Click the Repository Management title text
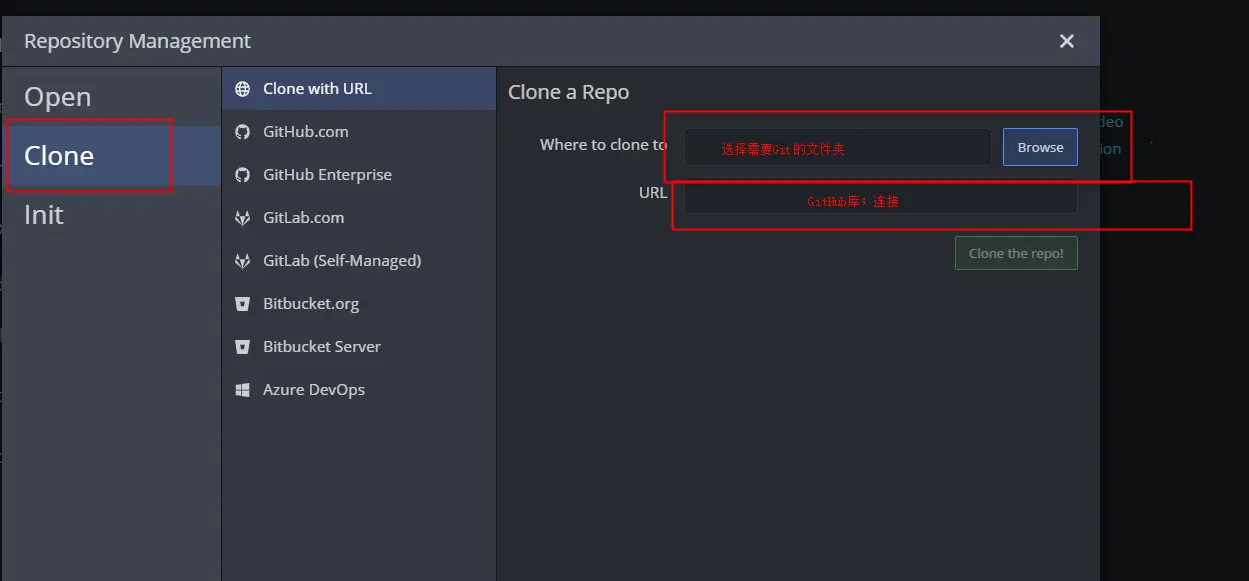 coord(137,41)
